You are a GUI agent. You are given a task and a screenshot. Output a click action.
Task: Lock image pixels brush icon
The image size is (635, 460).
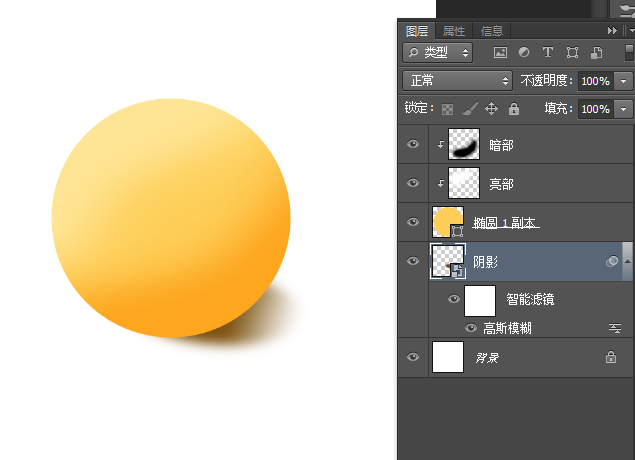pyautogui.click(x=470, y=109)
